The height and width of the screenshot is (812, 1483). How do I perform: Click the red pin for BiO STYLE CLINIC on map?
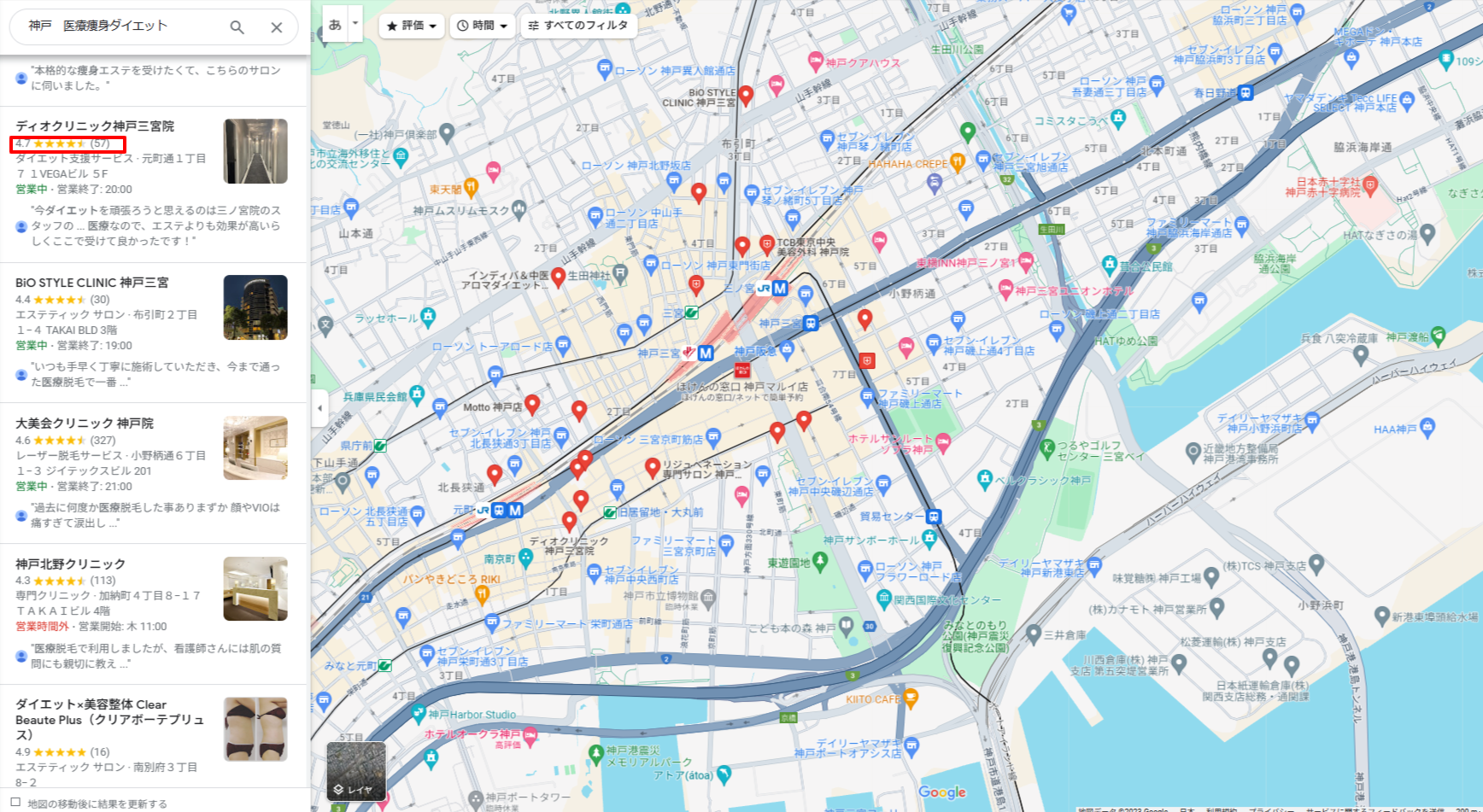[746, 95]
